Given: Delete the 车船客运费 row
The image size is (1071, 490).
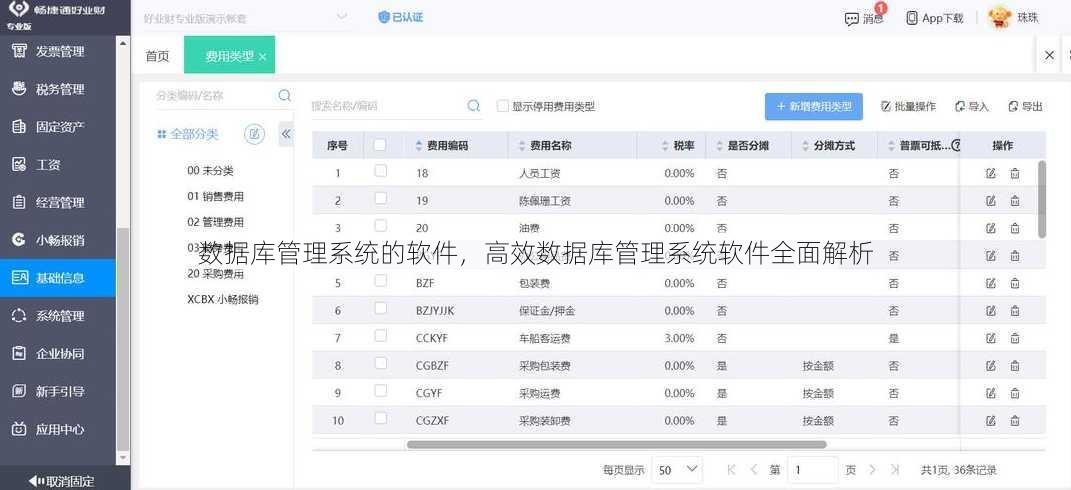Looking at the screenshot, I should pos(1015,338).
